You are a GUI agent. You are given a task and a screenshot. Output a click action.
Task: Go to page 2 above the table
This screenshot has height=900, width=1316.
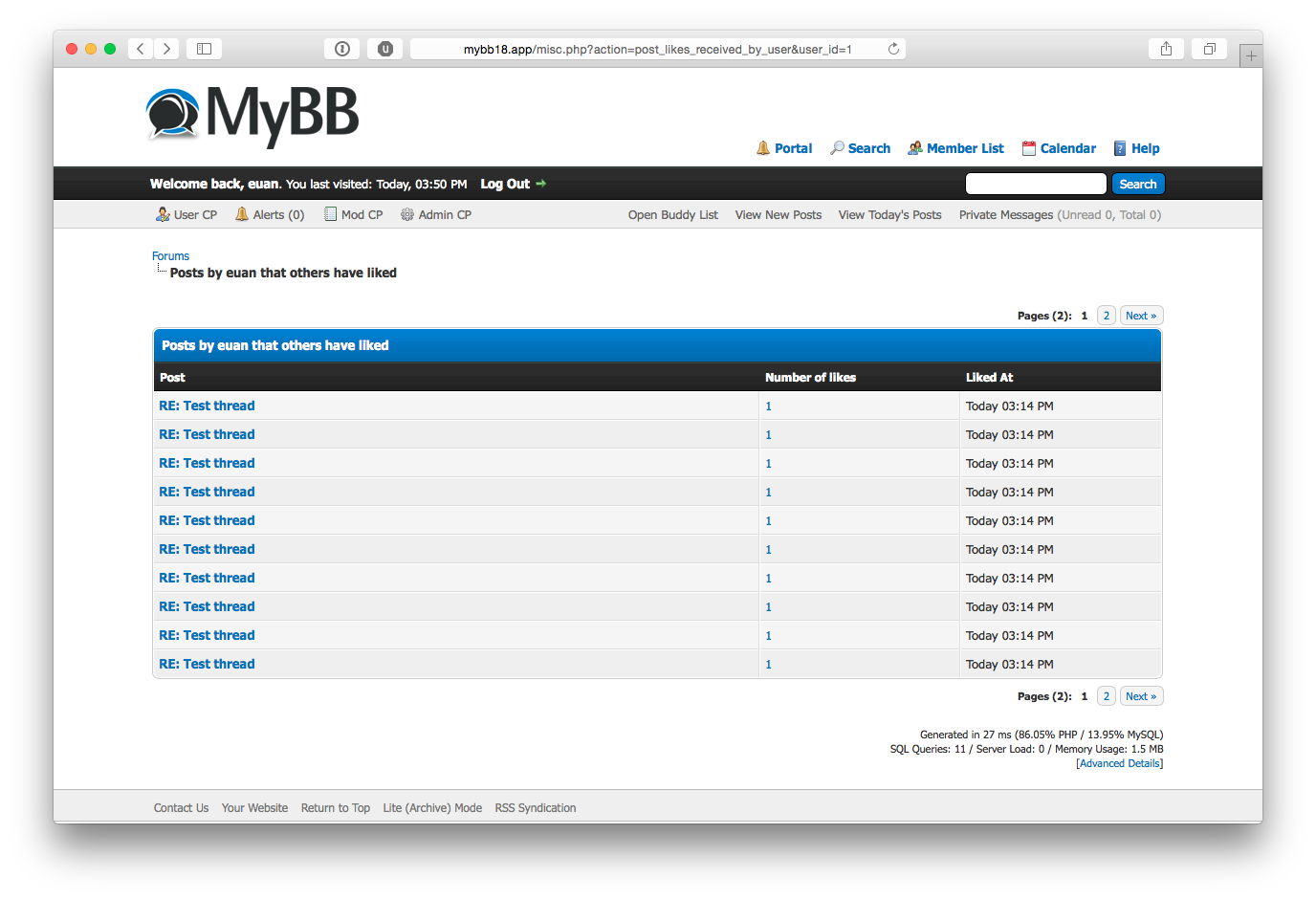click(1107, 316)
